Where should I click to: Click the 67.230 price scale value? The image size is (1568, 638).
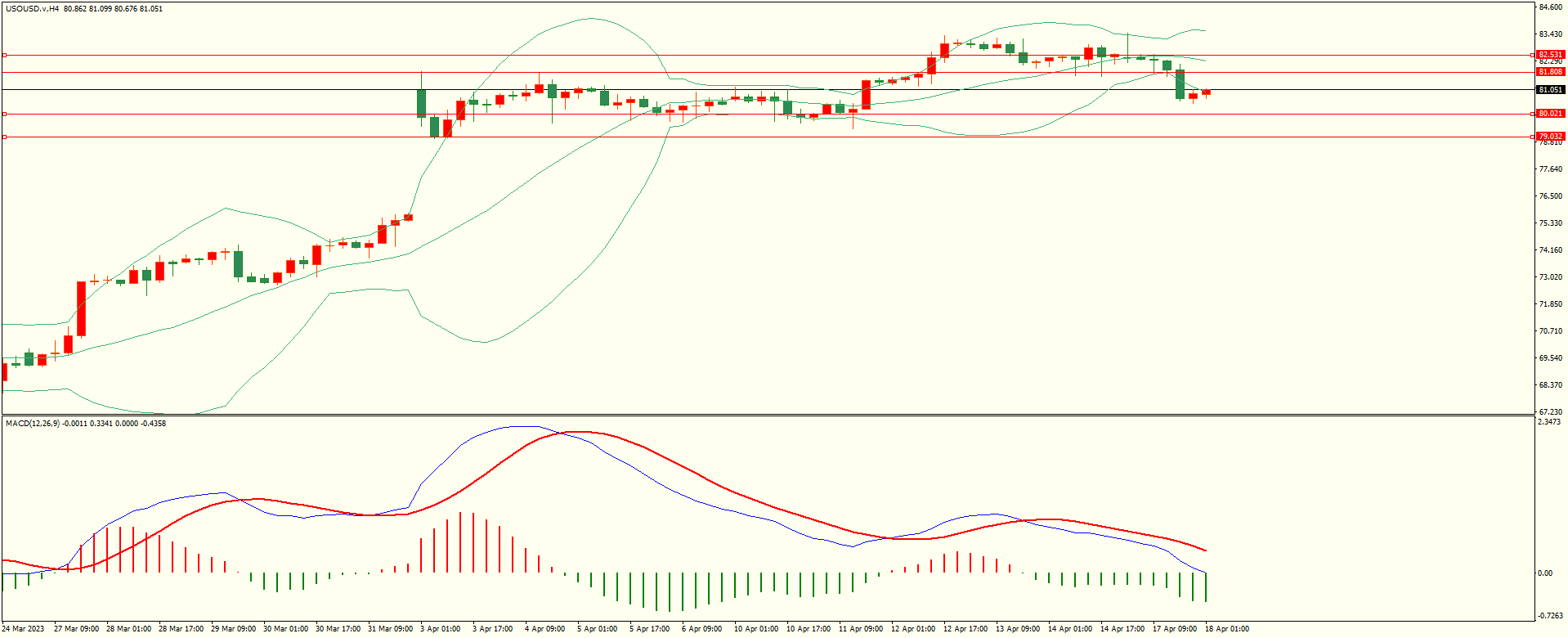pos(1550,411)
